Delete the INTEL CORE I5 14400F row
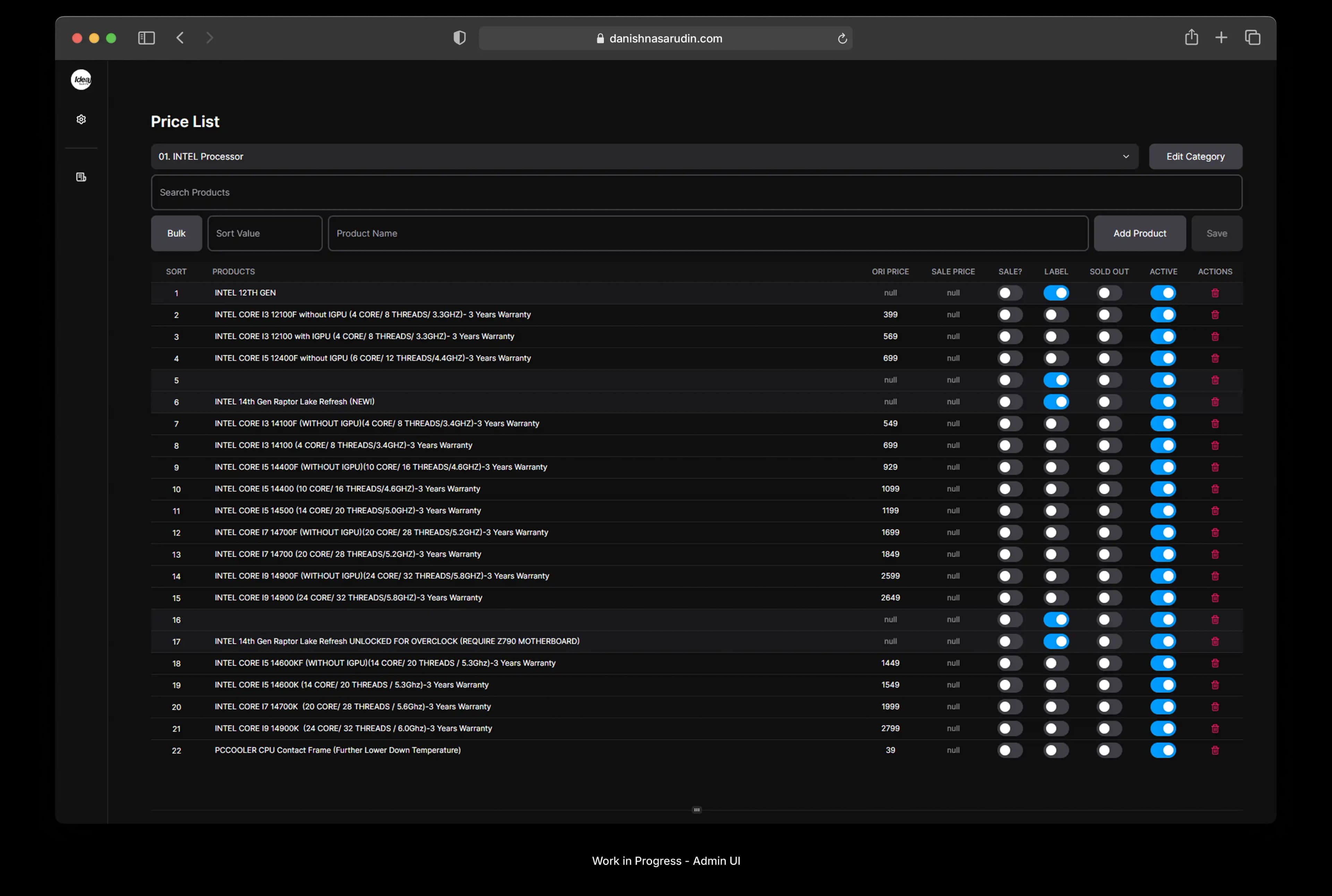This screenshot has height=896, width=1332. coord(1215,468)
